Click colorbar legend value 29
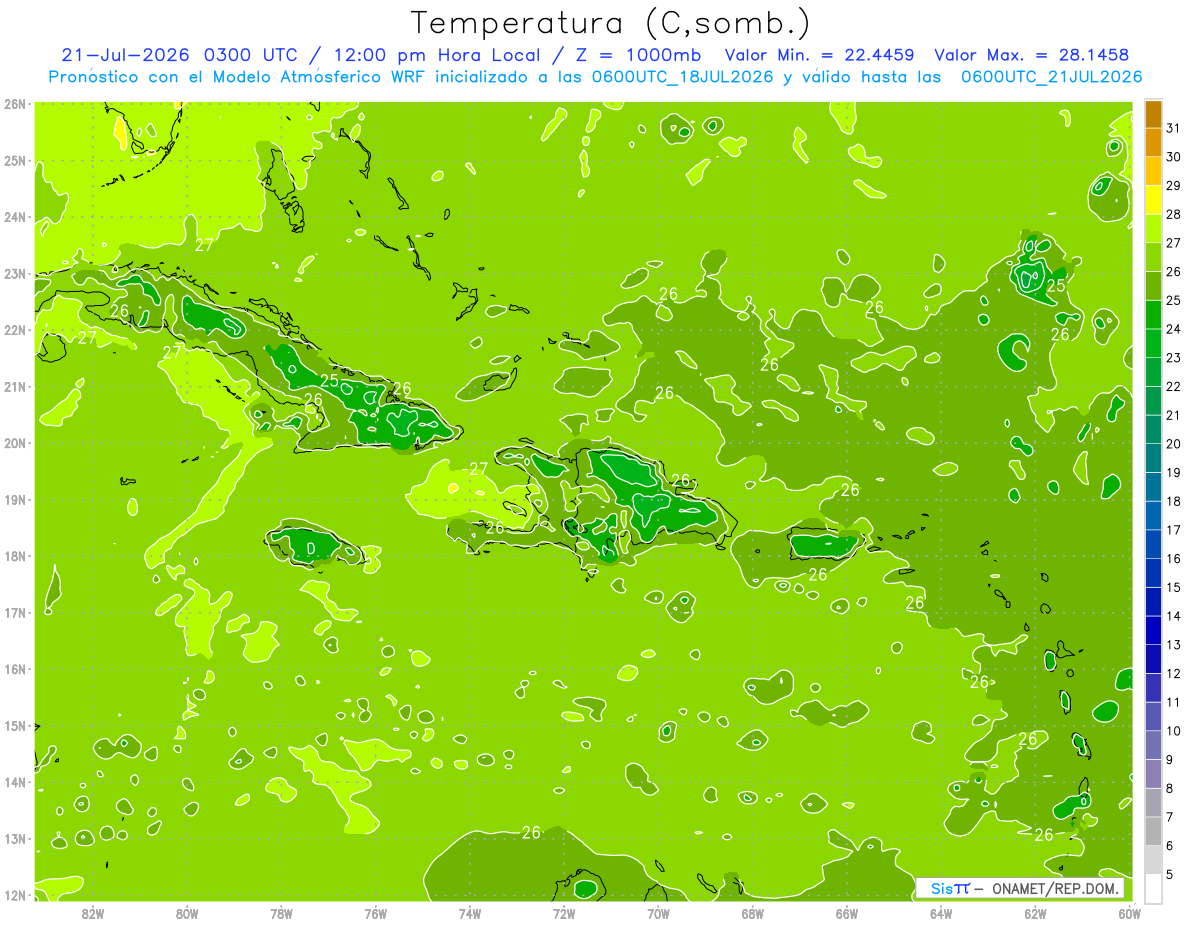Image resolution: width=1200 pixels, height=927 pixels. (1174, 186)
